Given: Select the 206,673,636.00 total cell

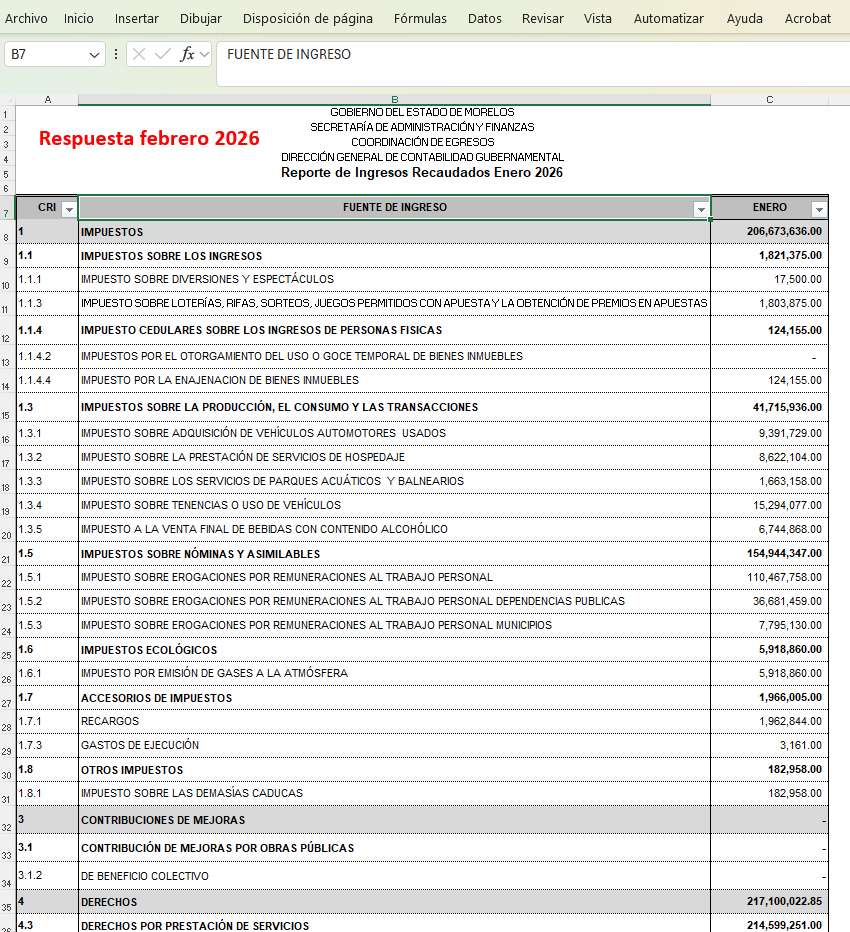Looking at the screenshot, I should click(x=770, y=231).
